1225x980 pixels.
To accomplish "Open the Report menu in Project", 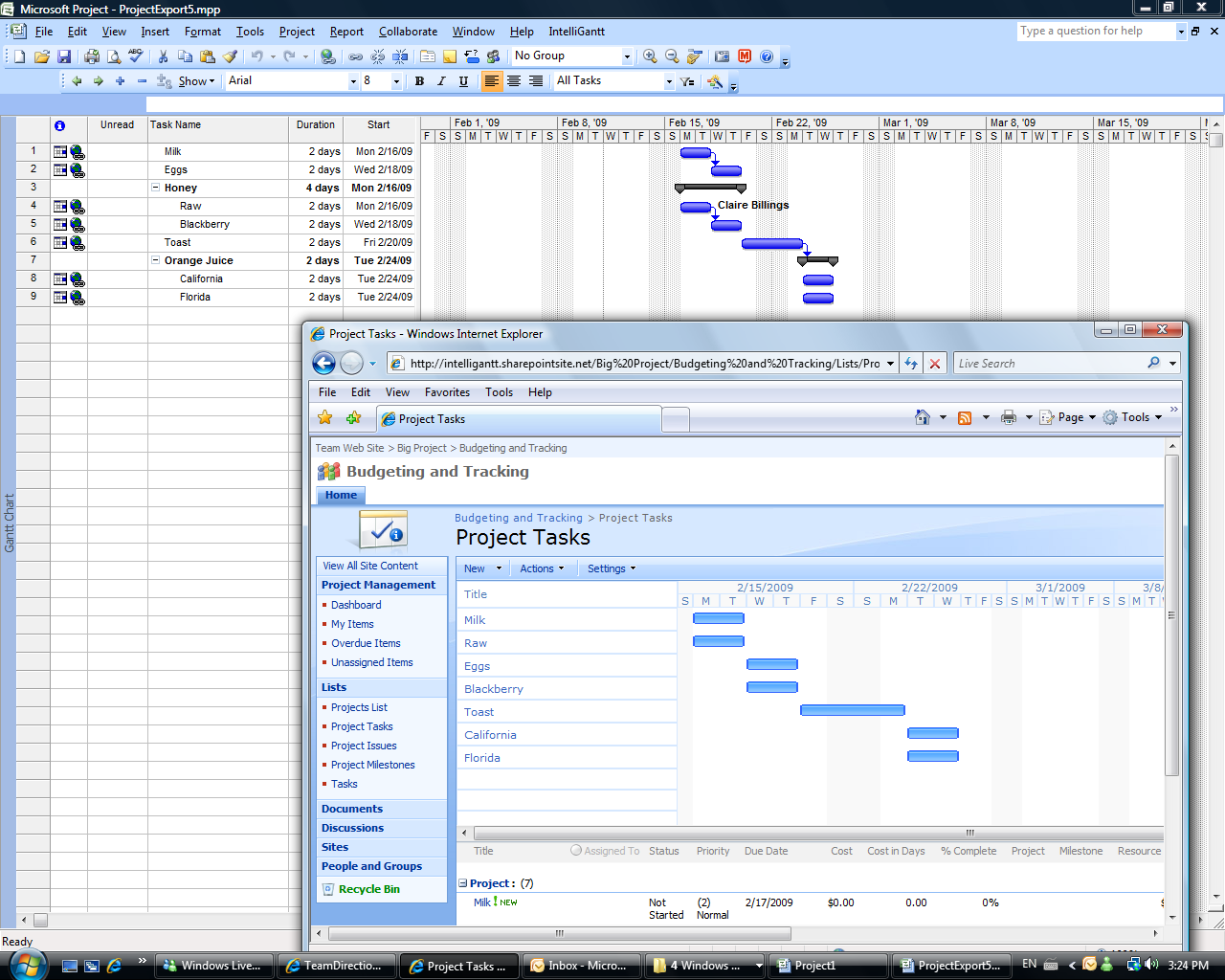I will coord(346,32).
